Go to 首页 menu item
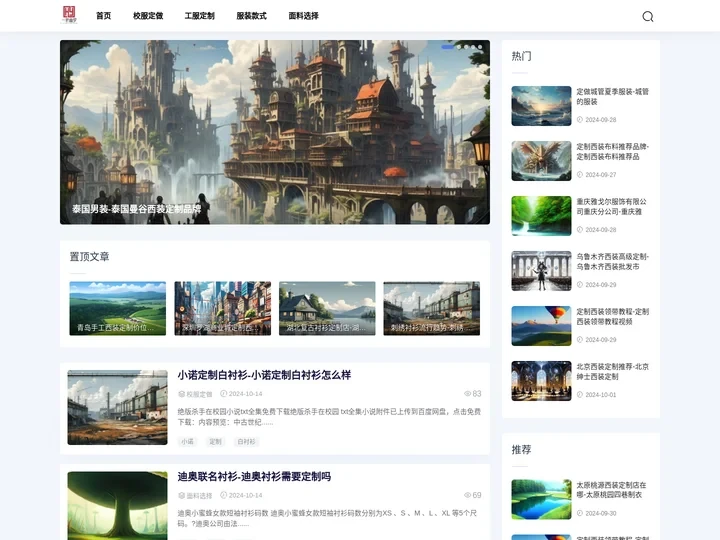Screen dimensions: 720x540 103,16
